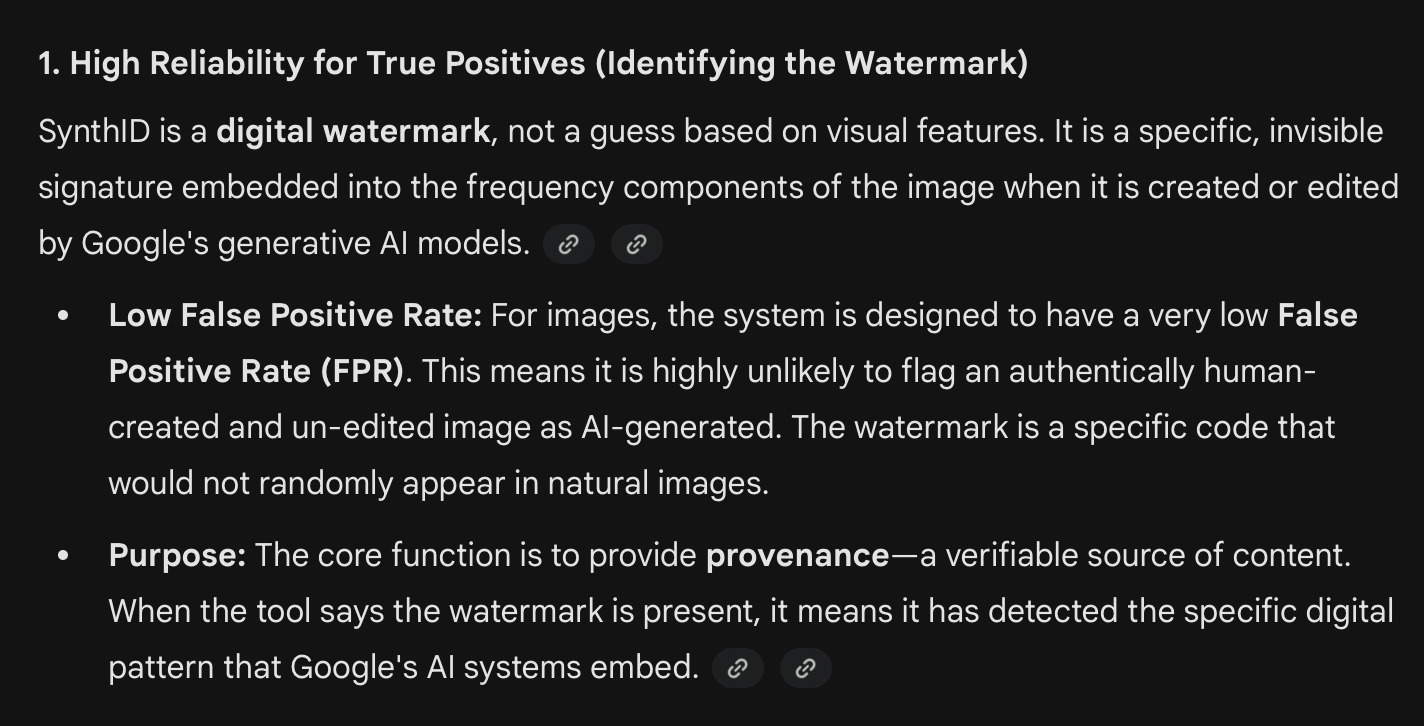Open first citation link icon after 'systems embed.'
Image resolution: width=1424 pixels, height=726 pixels.
point(738,668)
